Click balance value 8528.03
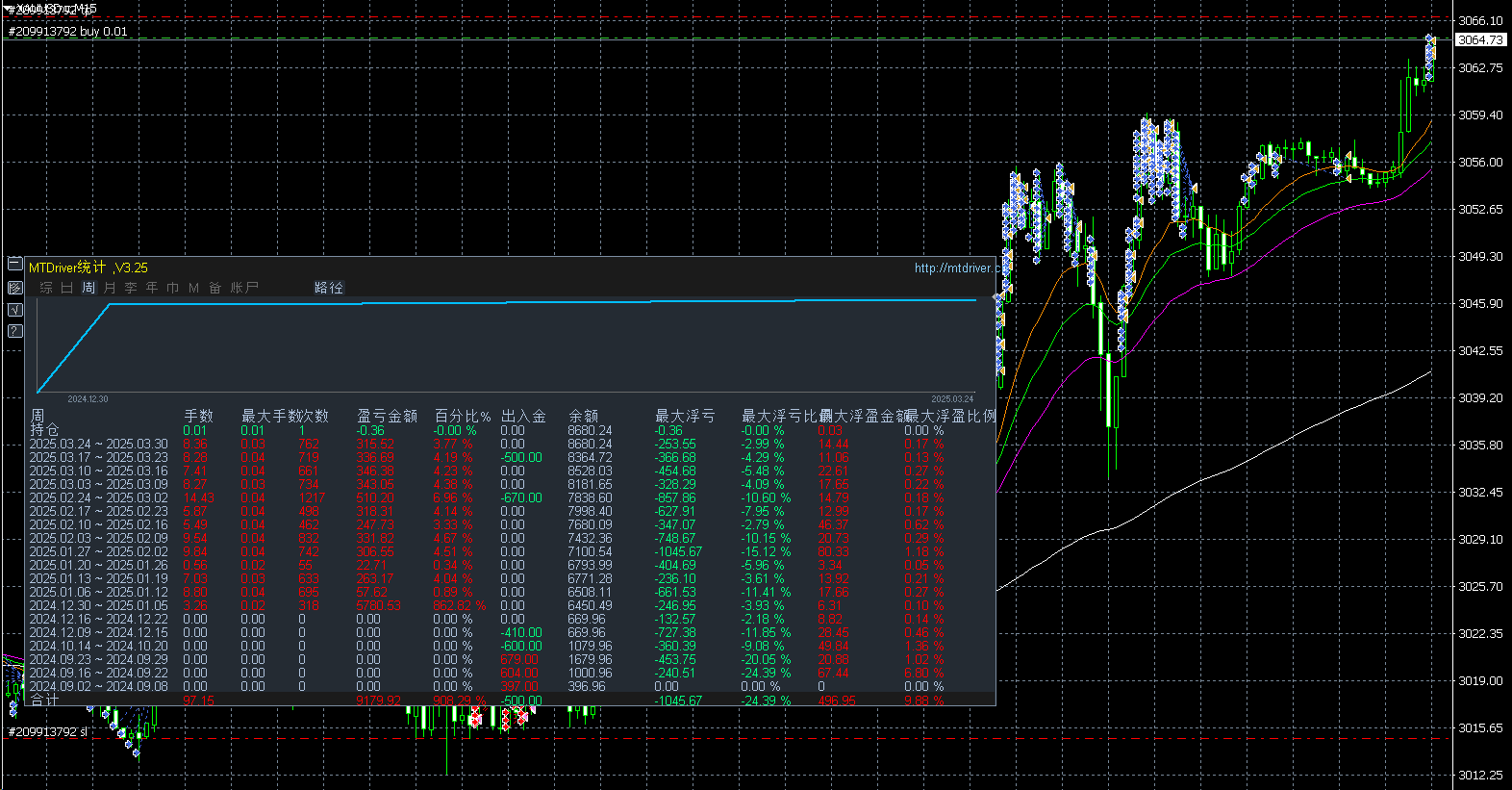1512x790 pixels. [590, 471]
